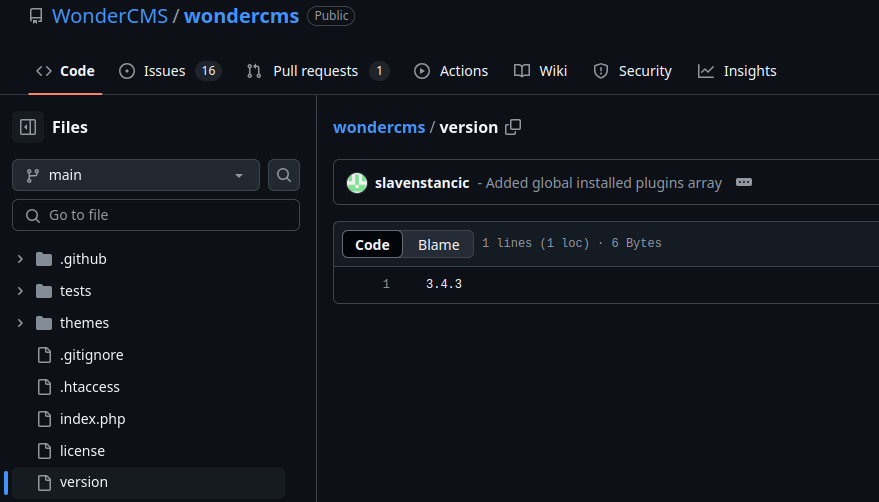Collapse the file tree side panel
The height and width of the screenshot is (502, 879).
point(28,127)
